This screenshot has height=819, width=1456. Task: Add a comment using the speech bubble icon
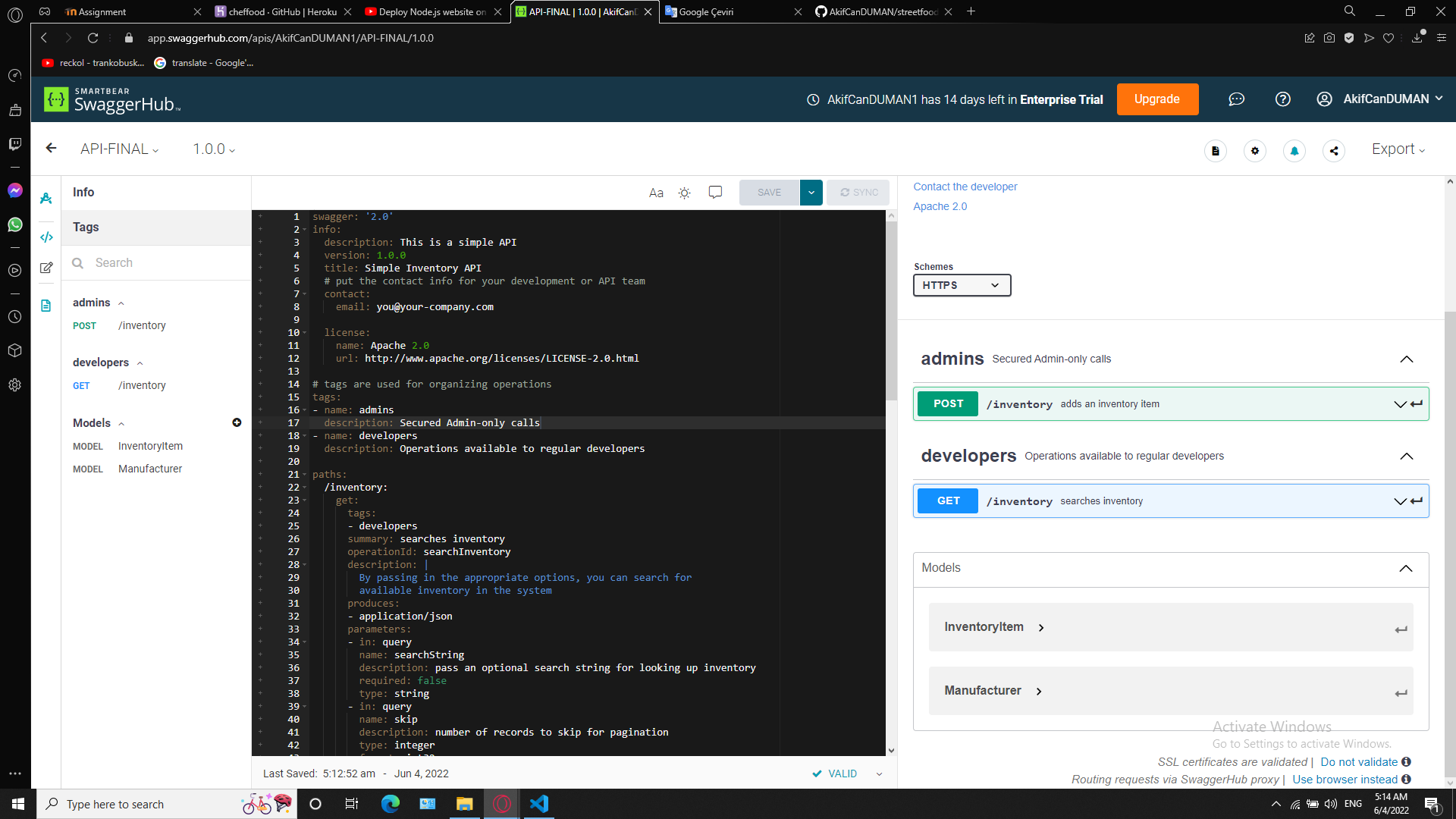[x=715, y=192]
